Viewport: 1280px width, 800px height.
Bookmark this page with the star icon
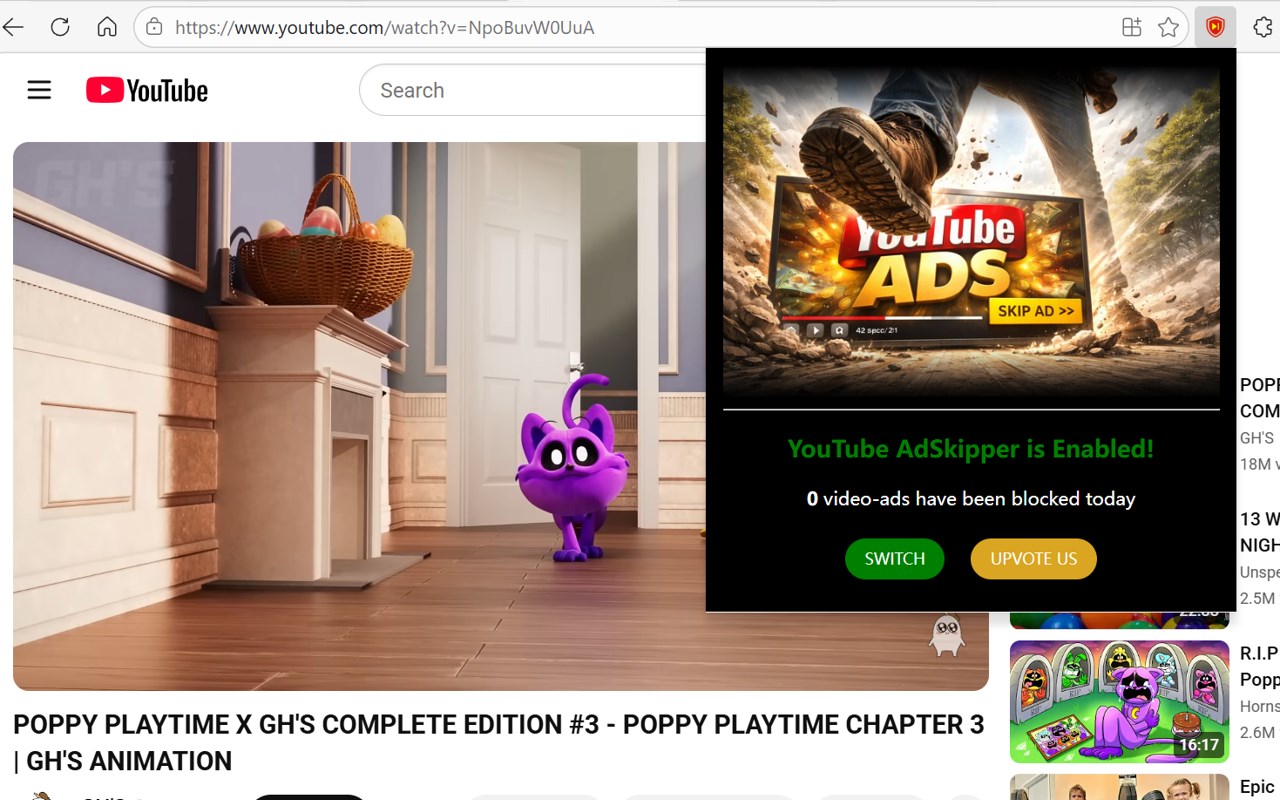pyautogui.click(x=1168, y=27)
